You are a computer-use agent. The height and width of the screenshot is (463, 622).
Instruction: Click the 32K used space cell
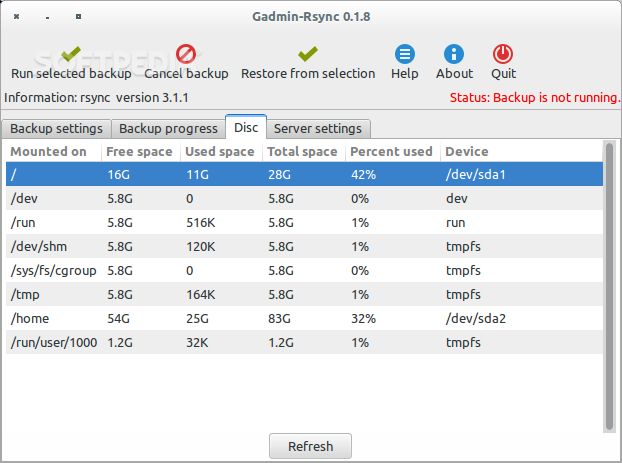coord(197,342)
